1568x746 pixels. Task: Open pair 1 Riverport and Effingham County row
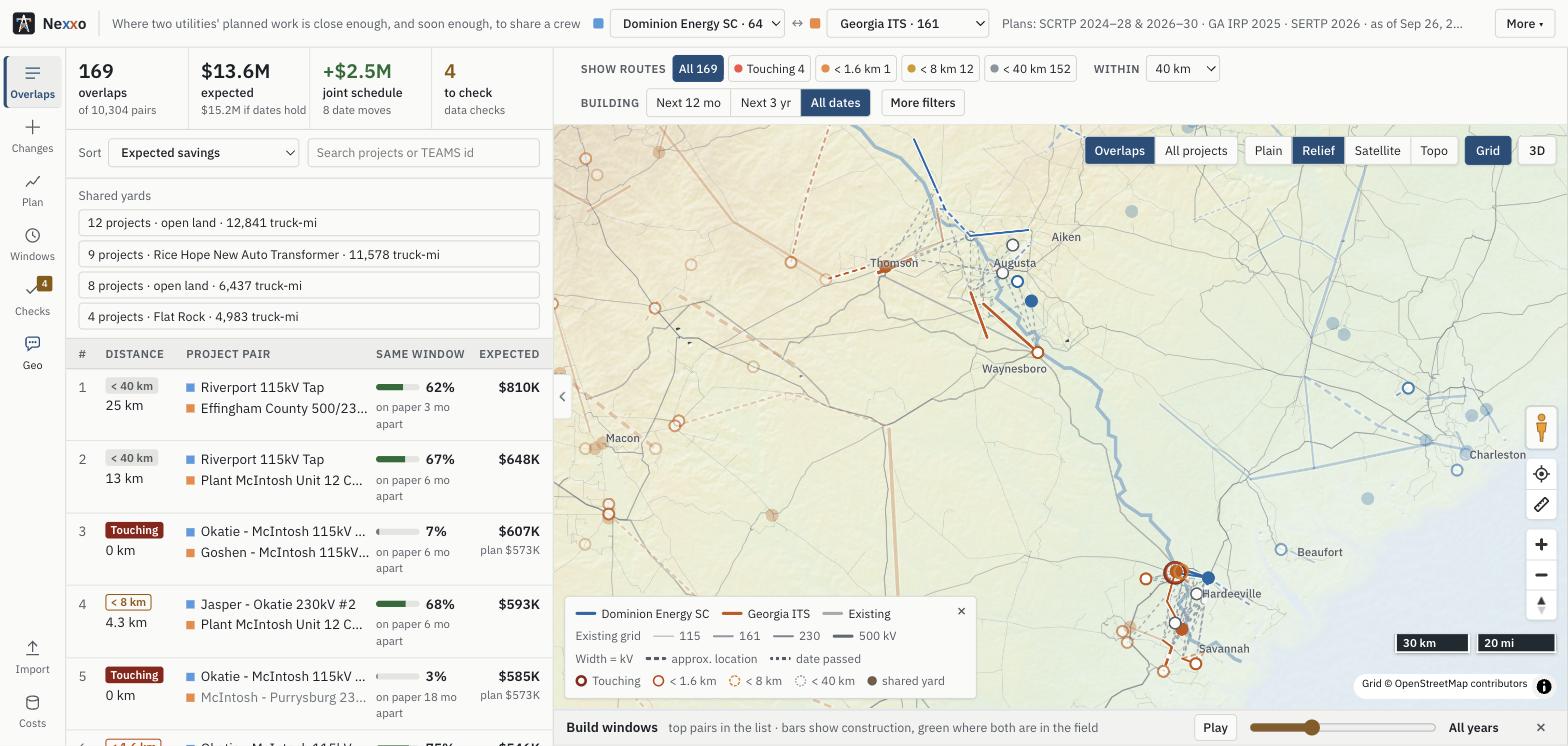coord(309,405)
